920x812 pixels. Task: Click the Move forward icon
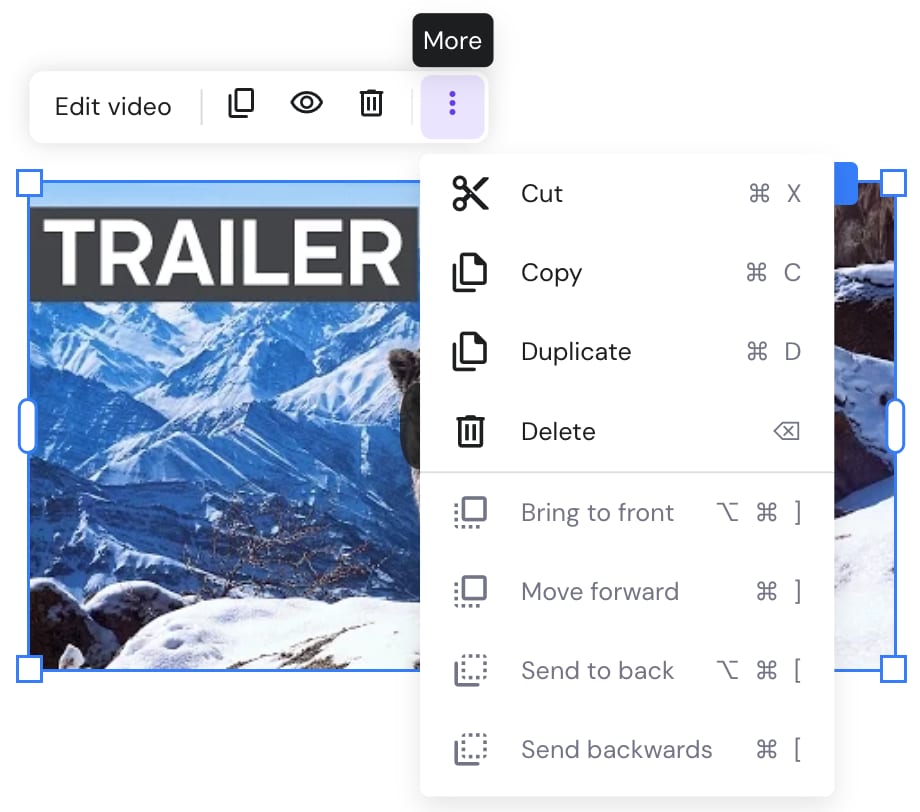tap(470, 591)
